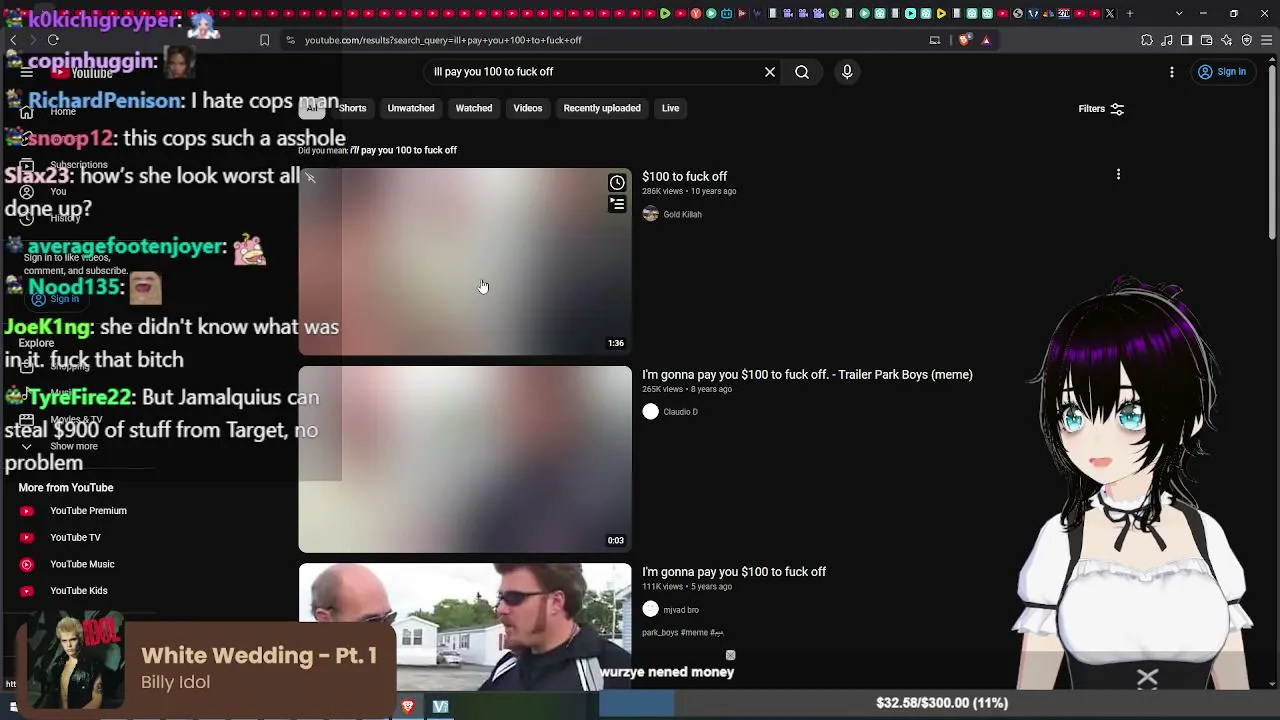This screenshot has height=720, width=1280.
Task: Open YouTube settings three-dot menu
Action: (1172, 72)
